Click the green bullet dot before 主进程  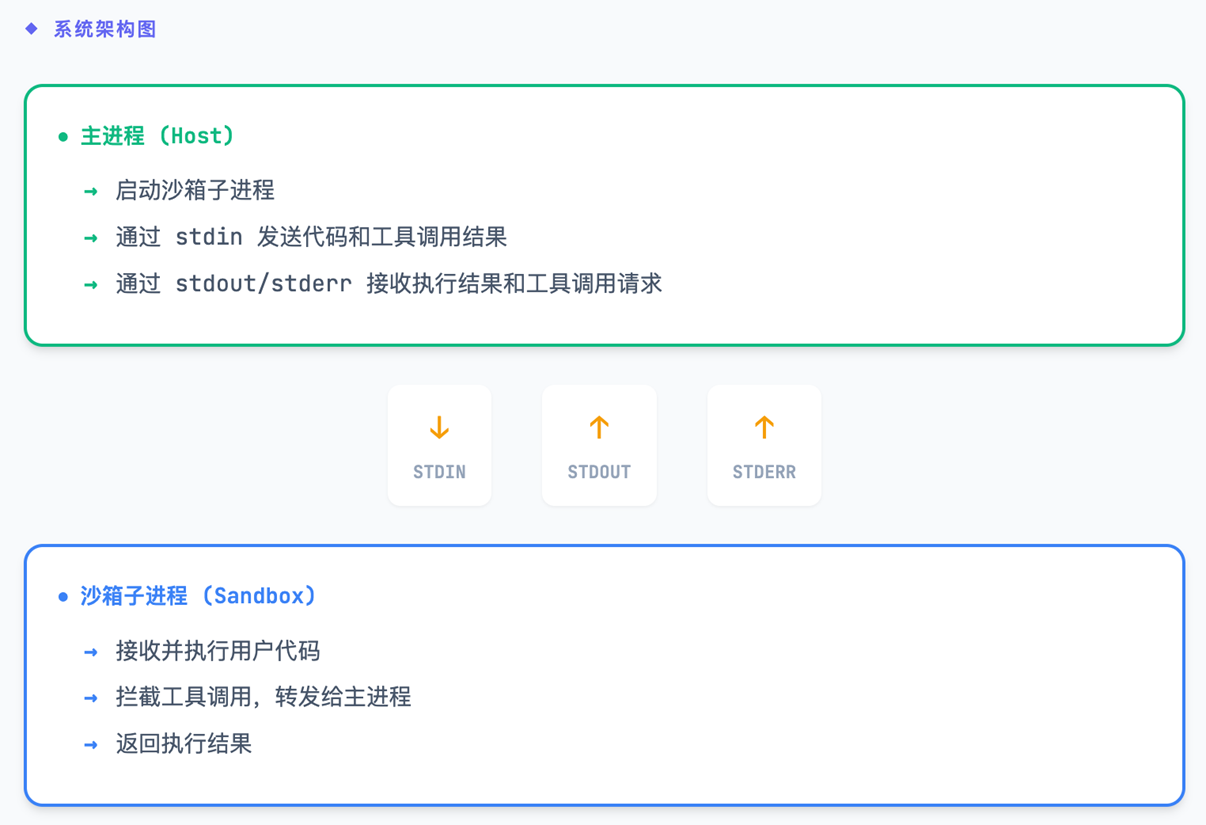[x=63, y=137]
